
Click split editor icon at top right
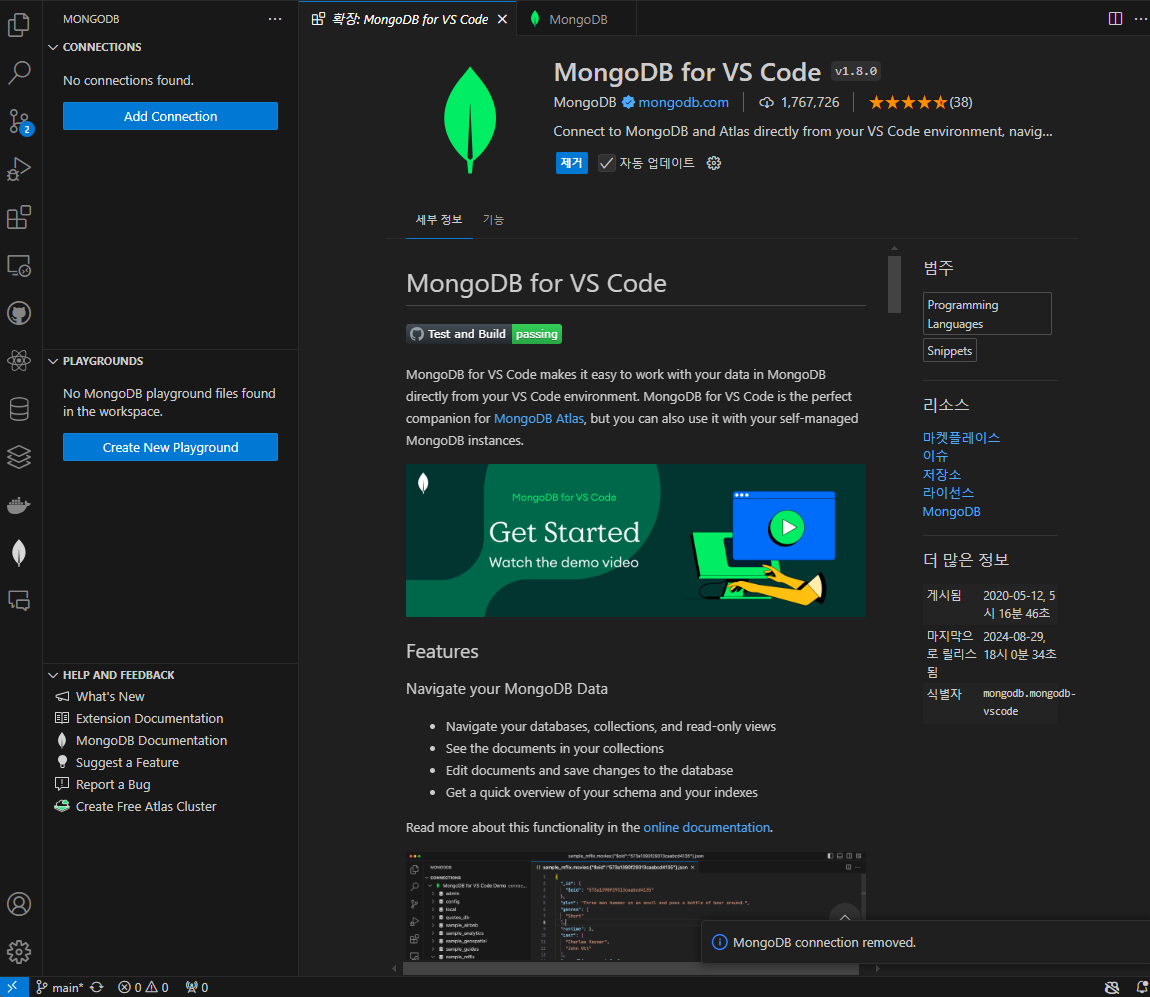(x=1115, y=19)
